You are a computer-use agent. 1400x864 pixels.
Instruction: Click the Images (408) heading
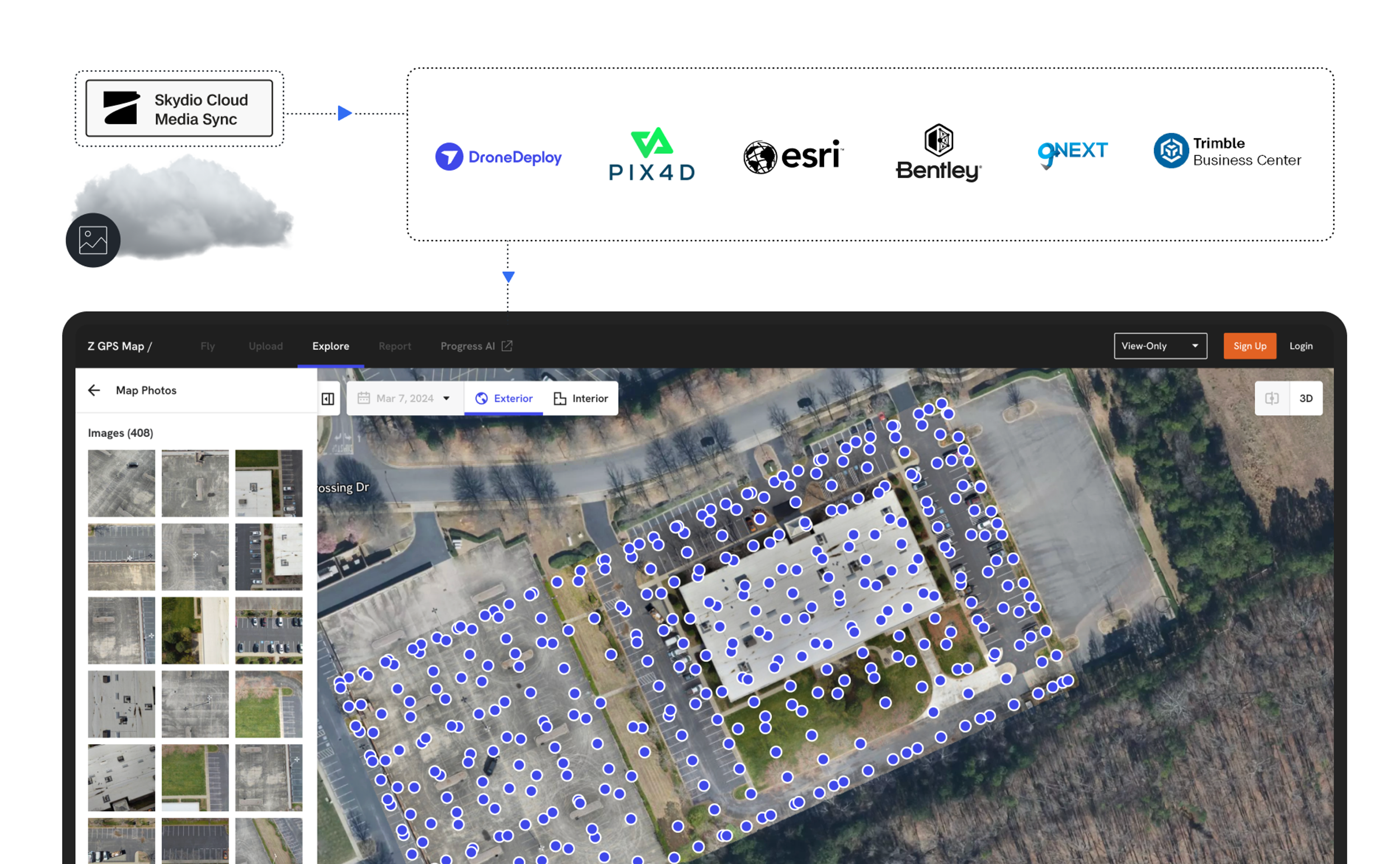120,432
